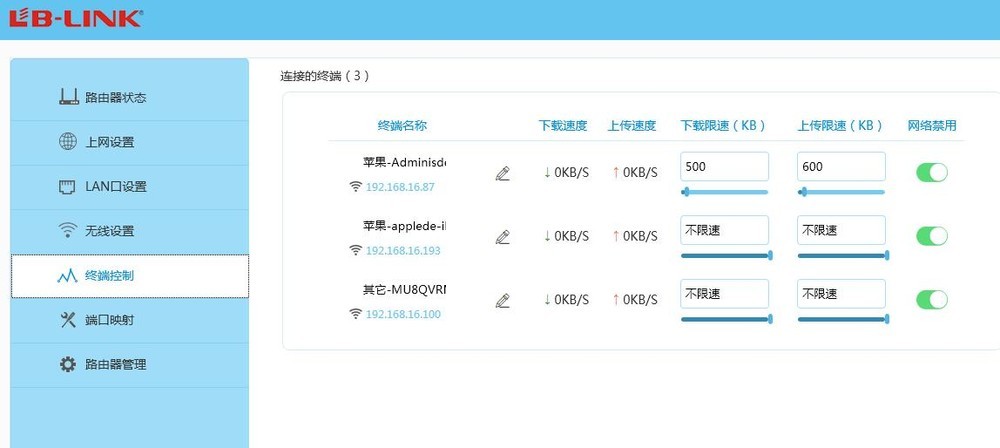Click download limit field for 苹果-applede

[x=724, y=230]
